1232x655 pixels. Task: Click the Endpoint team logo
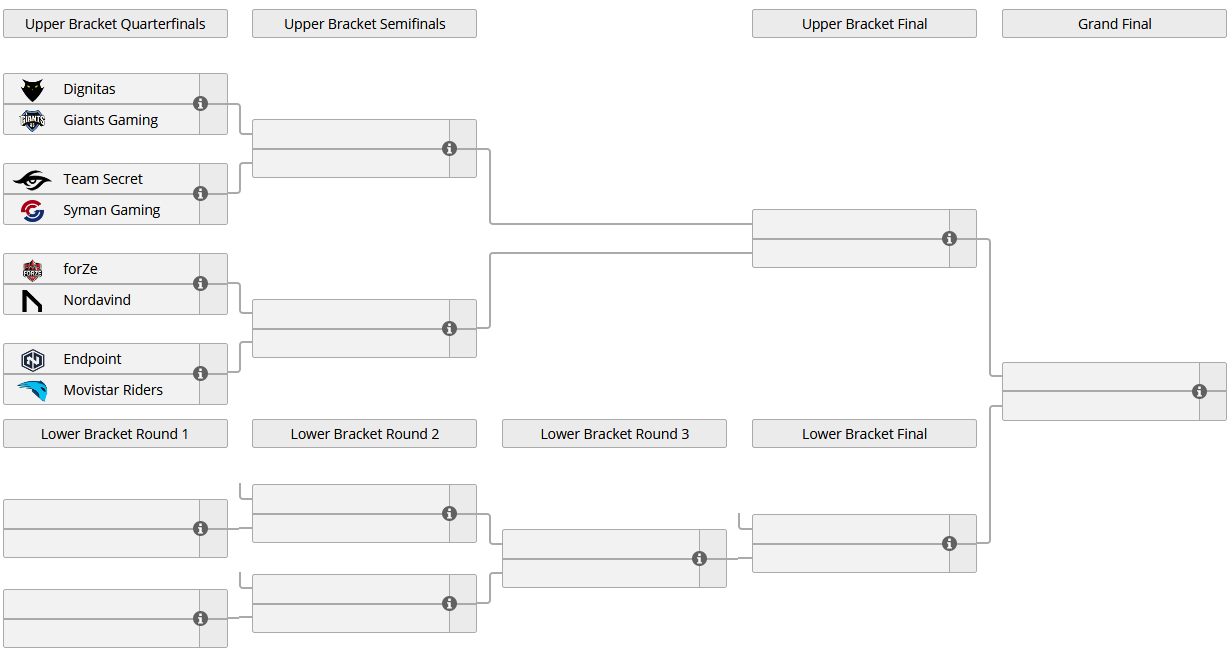click(33, 360)
